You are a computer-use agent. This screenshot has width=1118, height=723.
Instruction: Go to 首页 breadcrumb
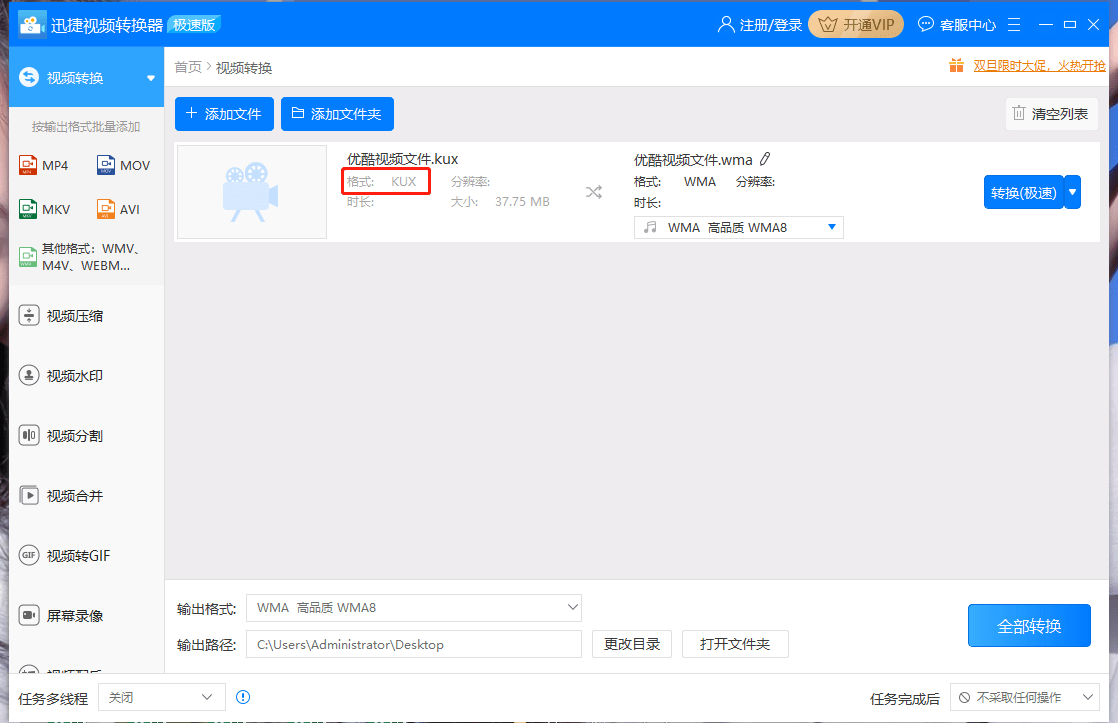188,67
